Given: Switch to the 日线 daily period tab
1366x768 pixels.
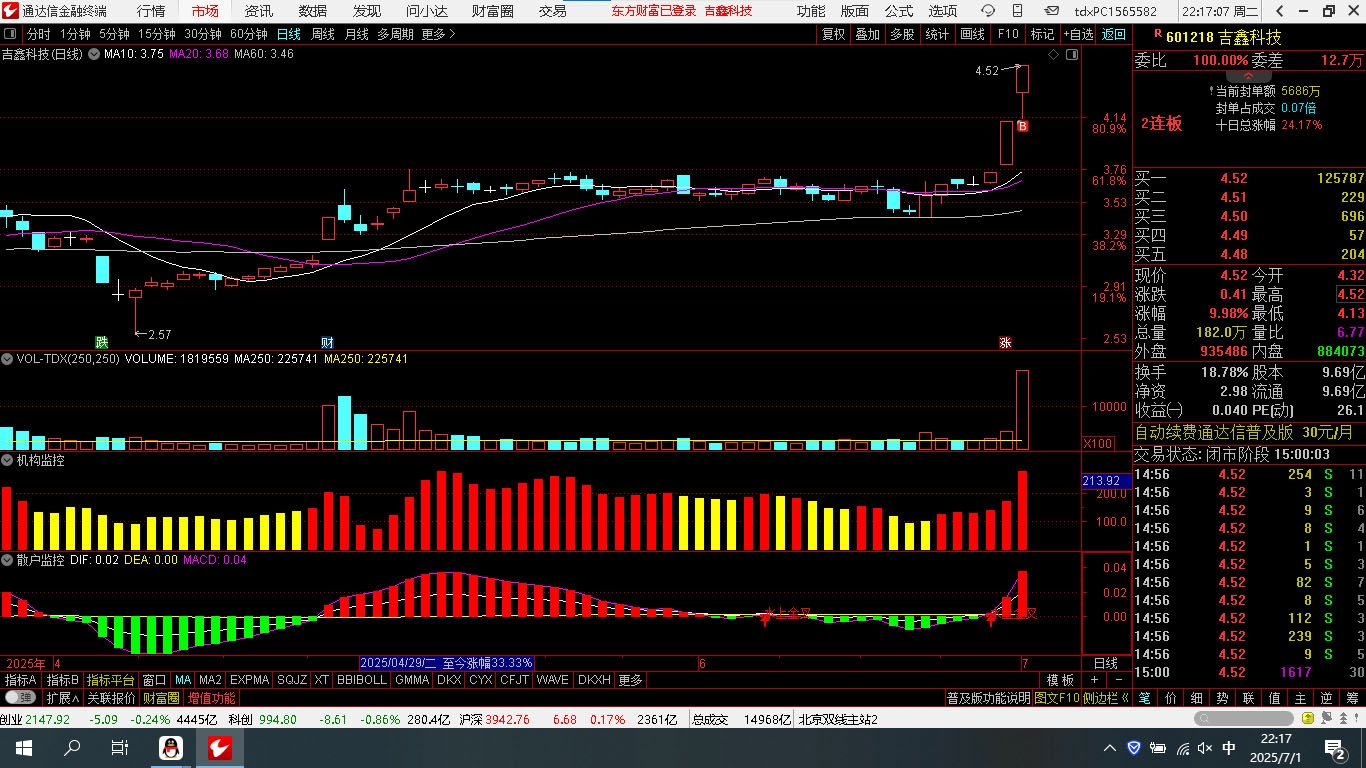Looking at the screenshot, I should tap(288, 34).
